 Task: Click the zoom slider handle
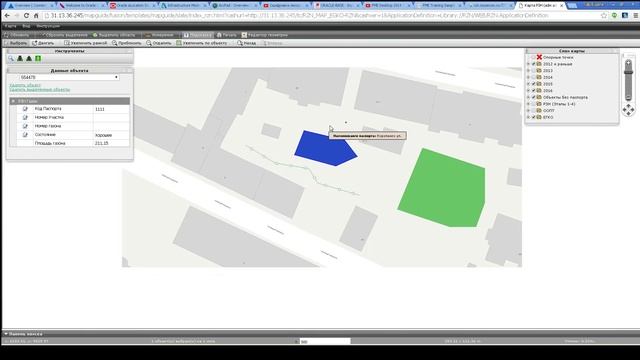pyautogui.click(x=629, y=72)
